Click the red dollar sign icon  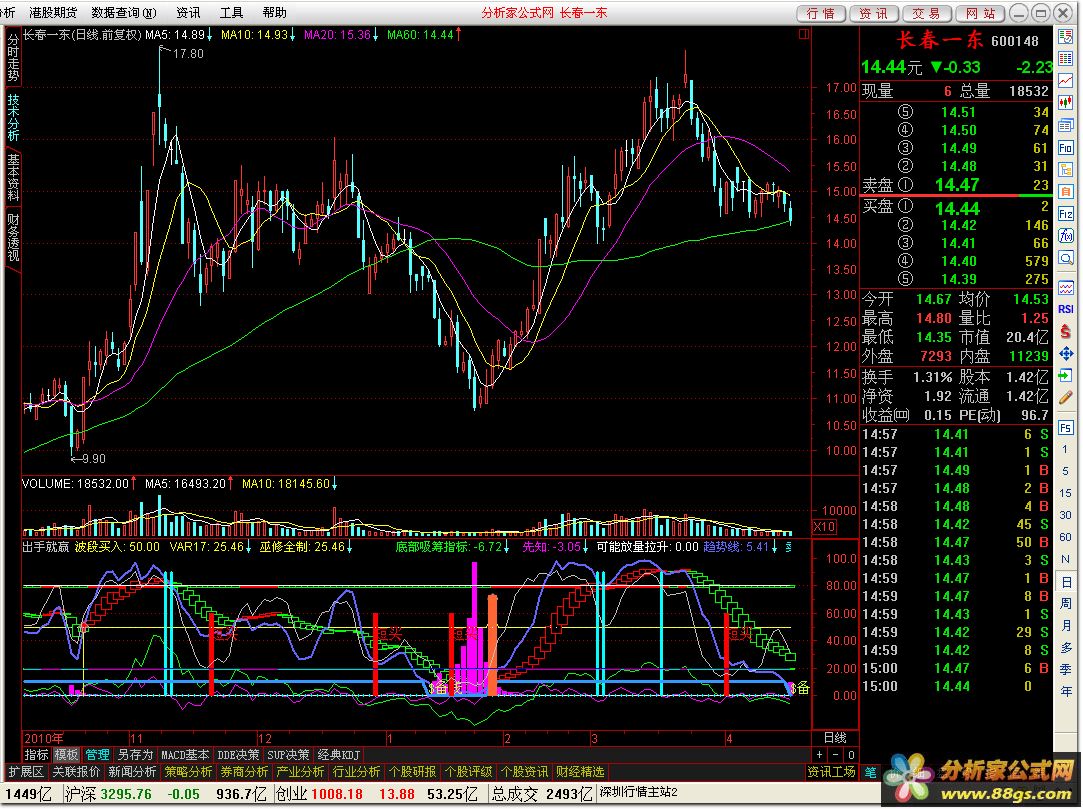[x=1066, y=331]
